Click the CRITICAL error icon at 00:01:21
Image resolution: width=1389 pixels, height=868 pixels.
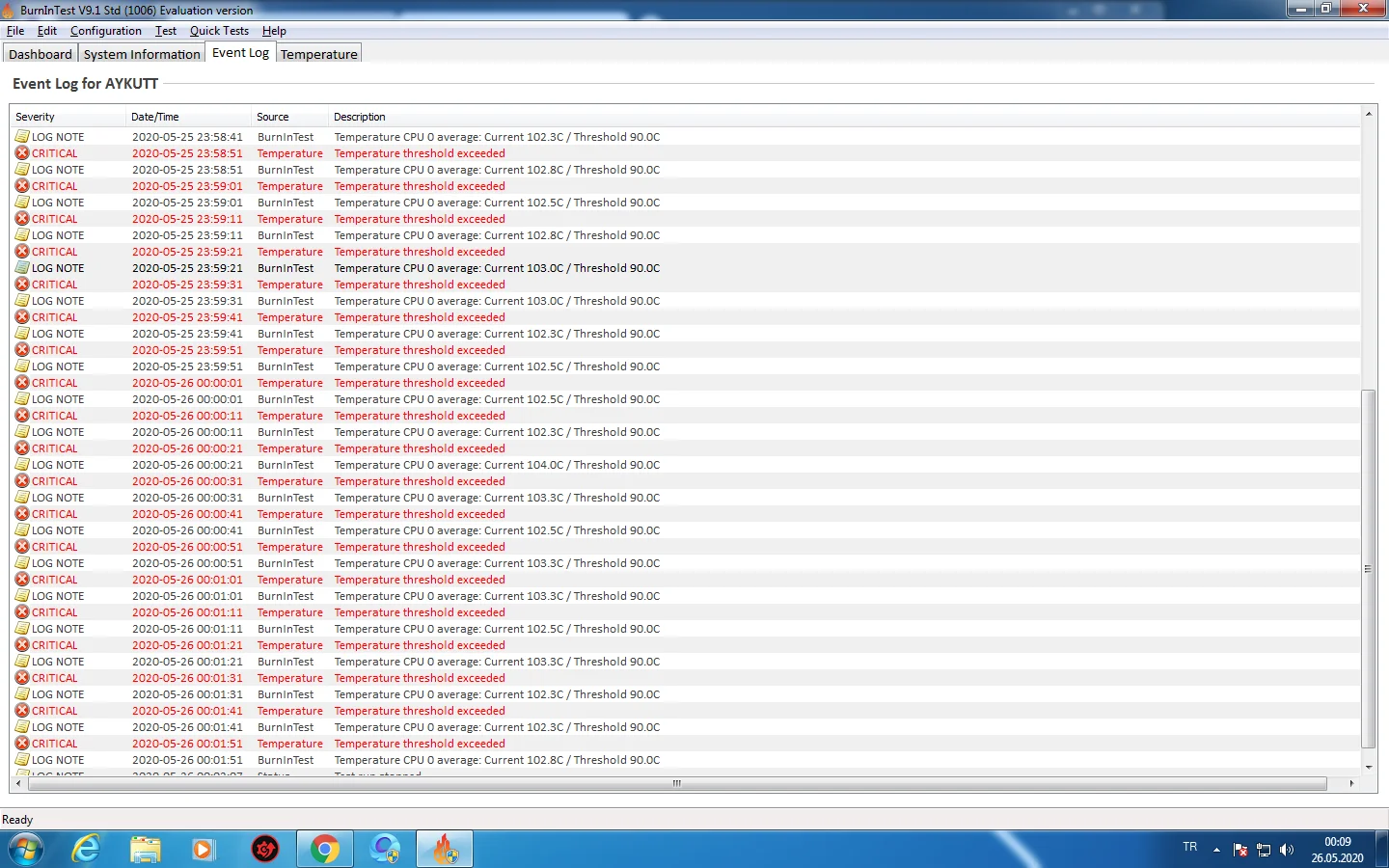pyautogui.click(x=22, y=644)
